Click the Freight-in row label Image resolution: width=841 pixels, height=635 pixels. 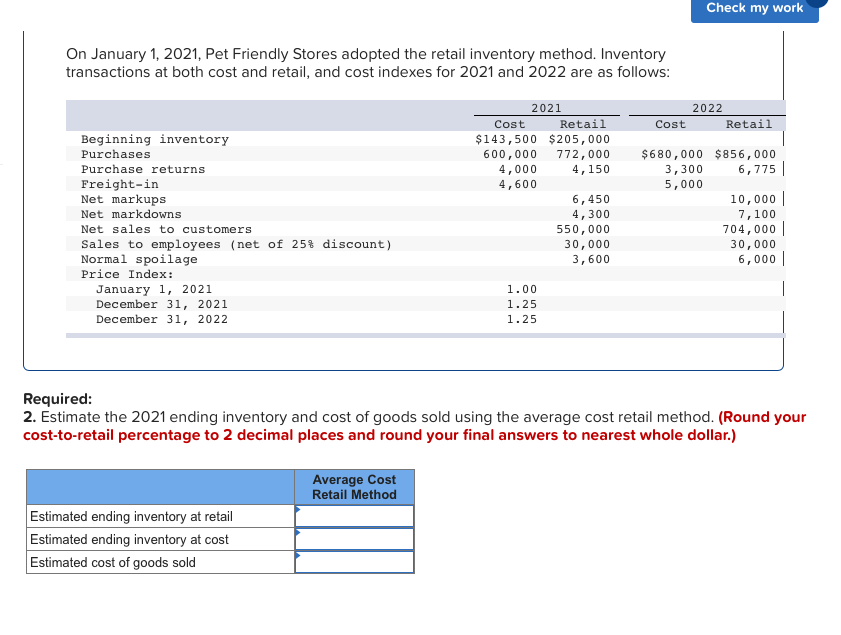pyautogui.click(x=120, y=184)
